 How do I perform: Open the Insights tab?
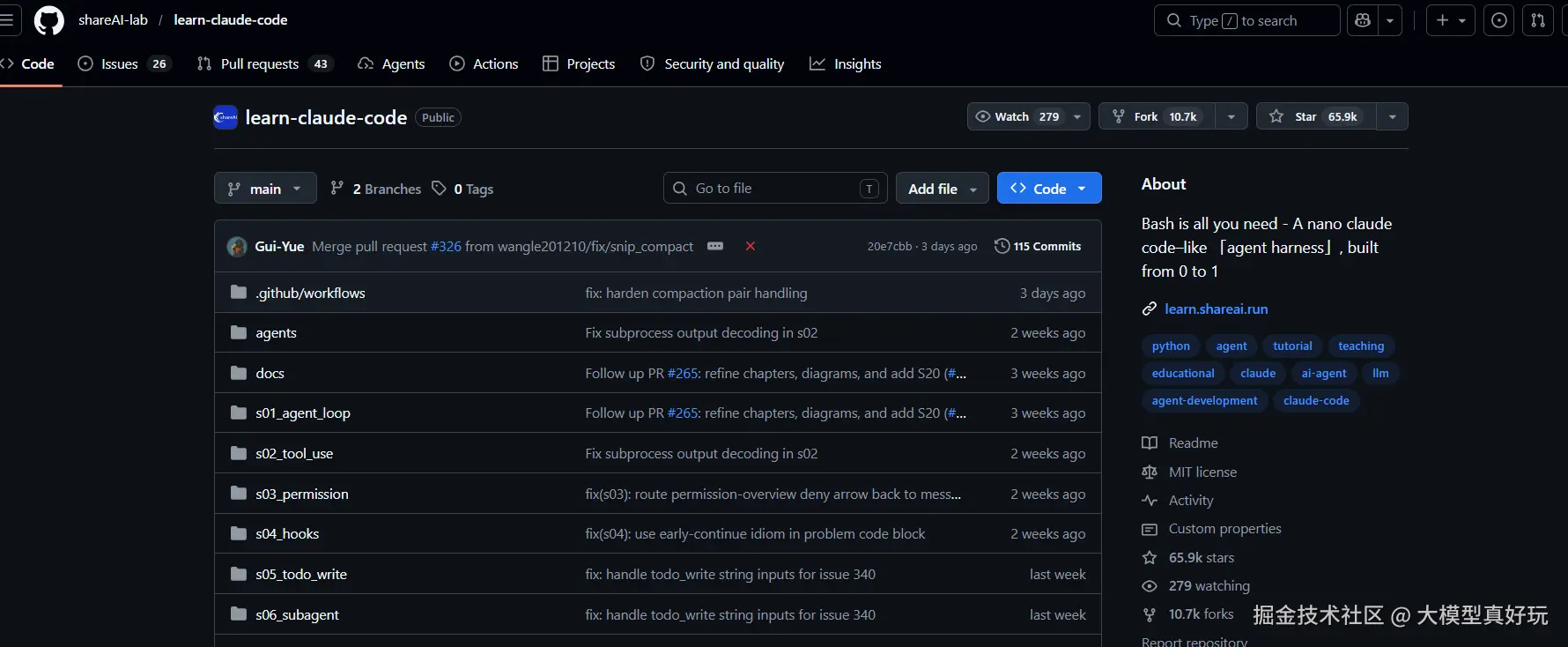846,63
